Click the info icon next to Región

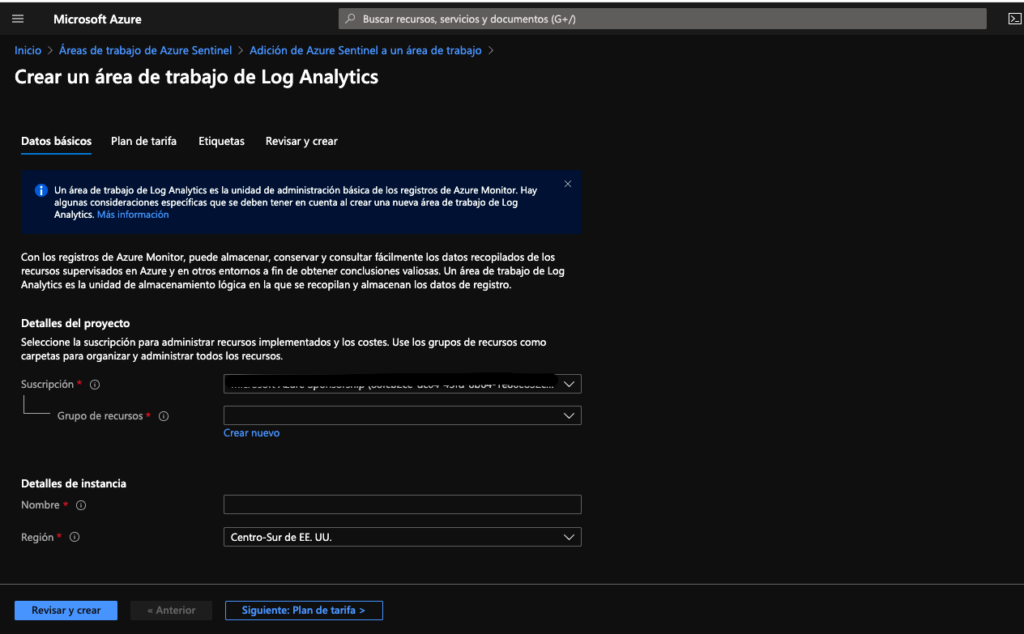(74, 537)
